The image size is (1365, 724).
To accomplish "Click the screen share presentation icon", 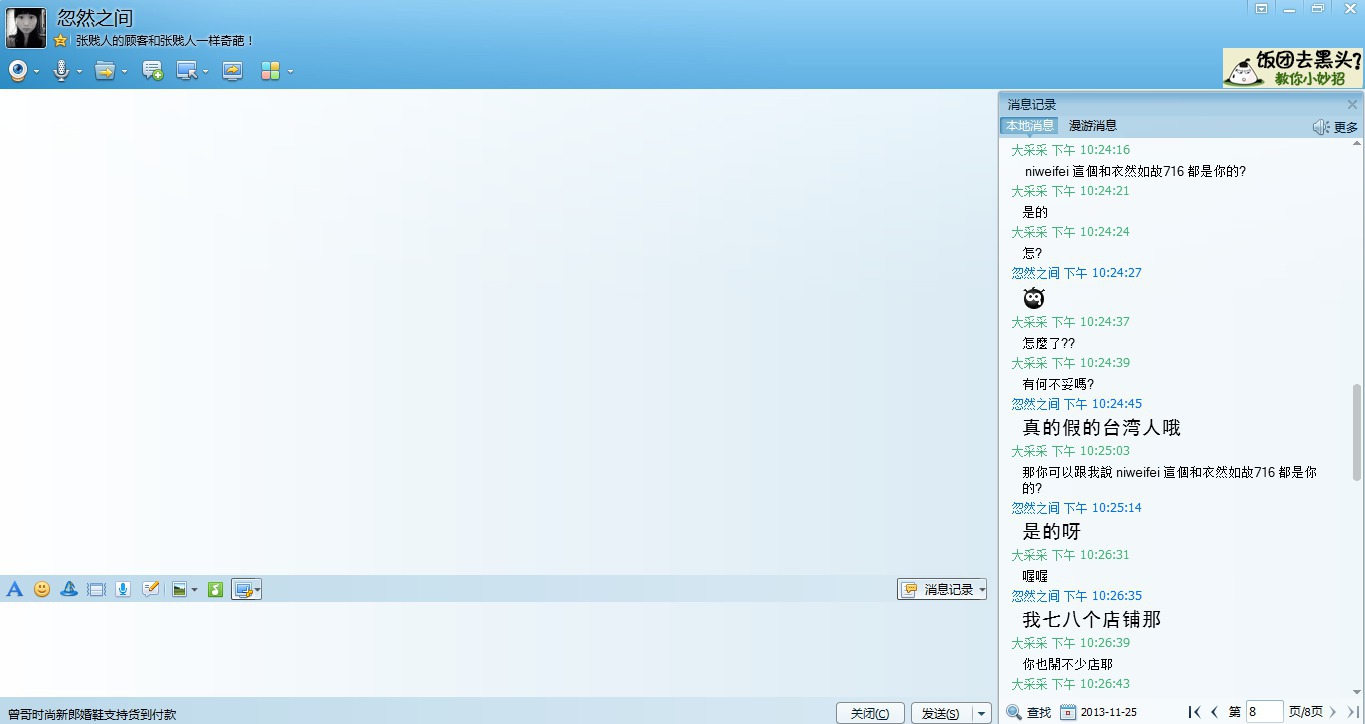I will [x=232, y=71].
